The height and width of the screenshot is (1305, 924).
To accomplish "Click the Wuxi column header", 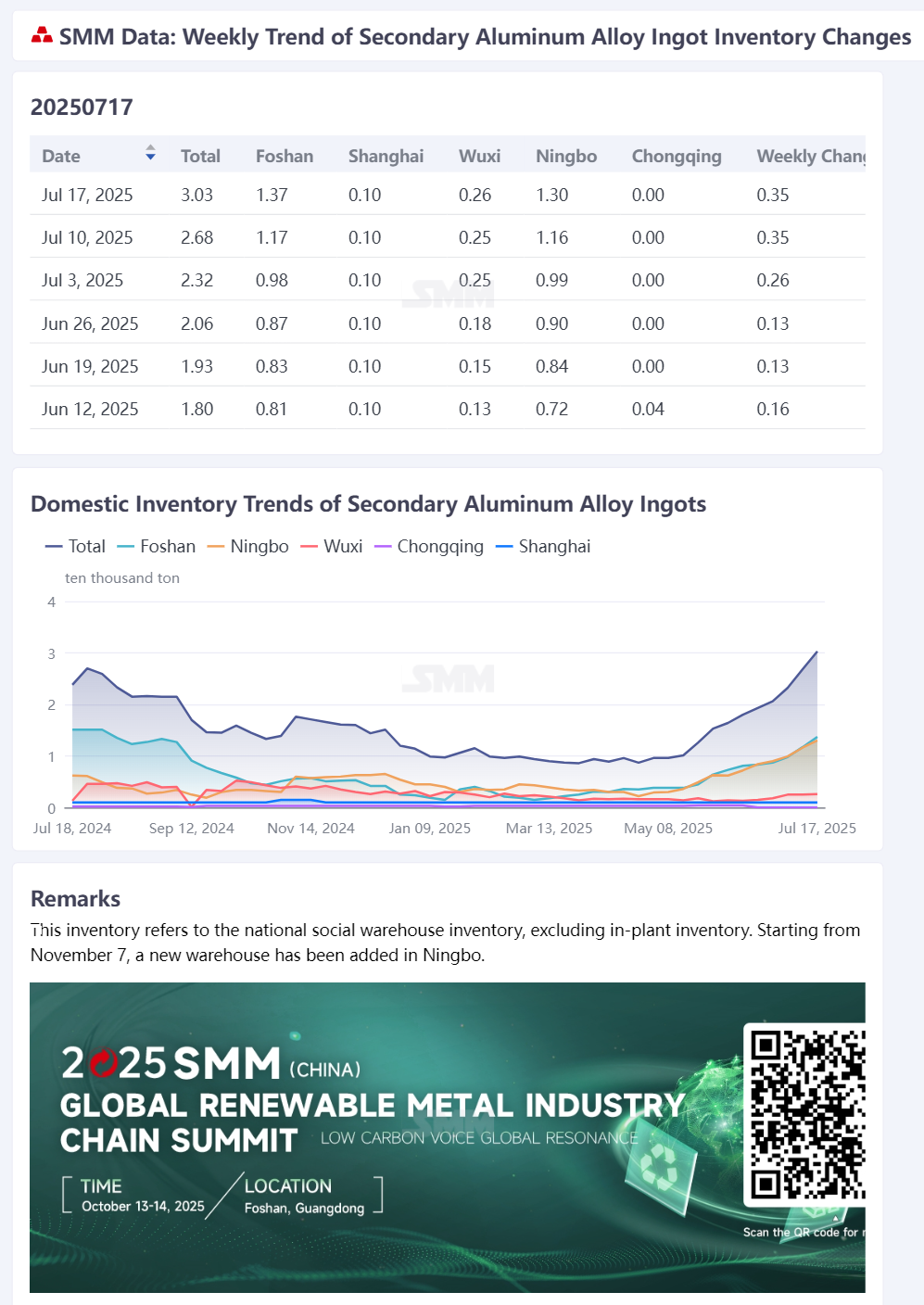I will [x=479, y=156].
